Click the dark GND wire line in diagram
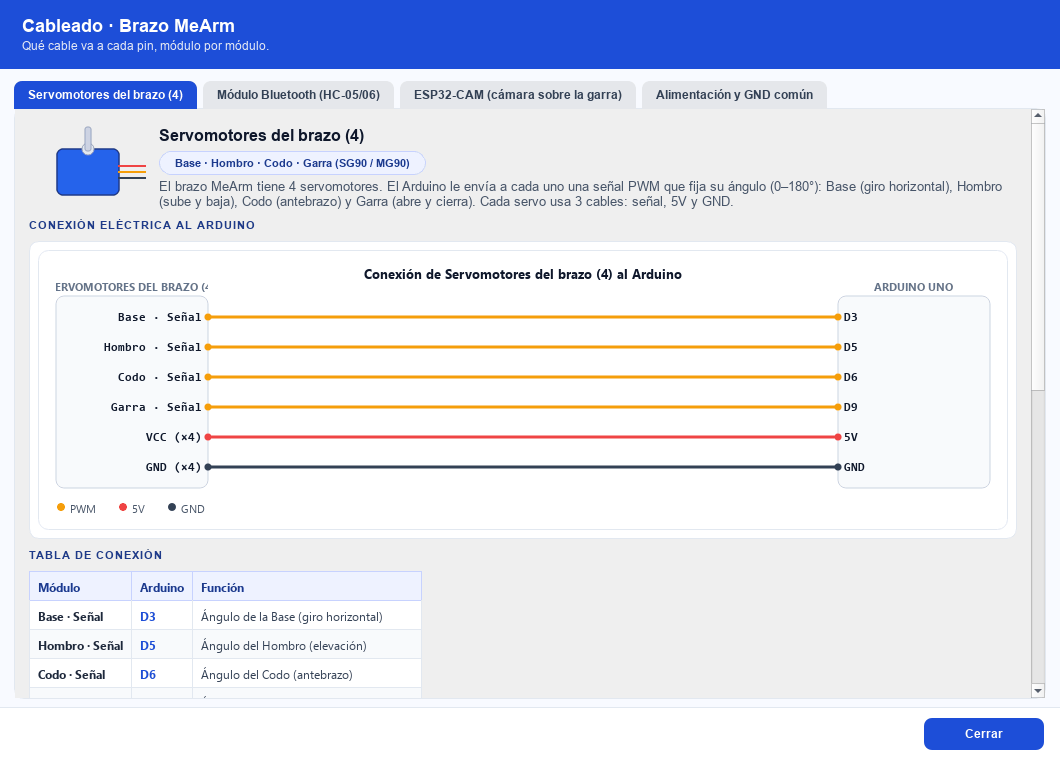The image size is (1060, 760). click(523, 467)
